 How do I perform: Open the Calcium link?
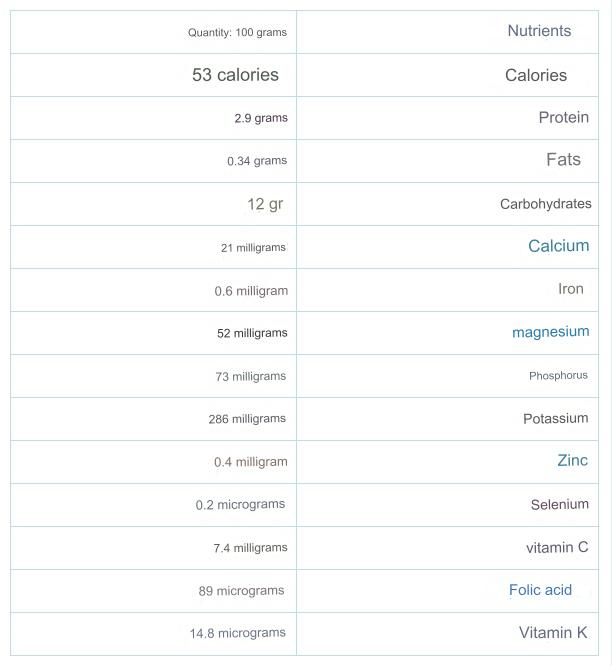(x=558, y=246)
